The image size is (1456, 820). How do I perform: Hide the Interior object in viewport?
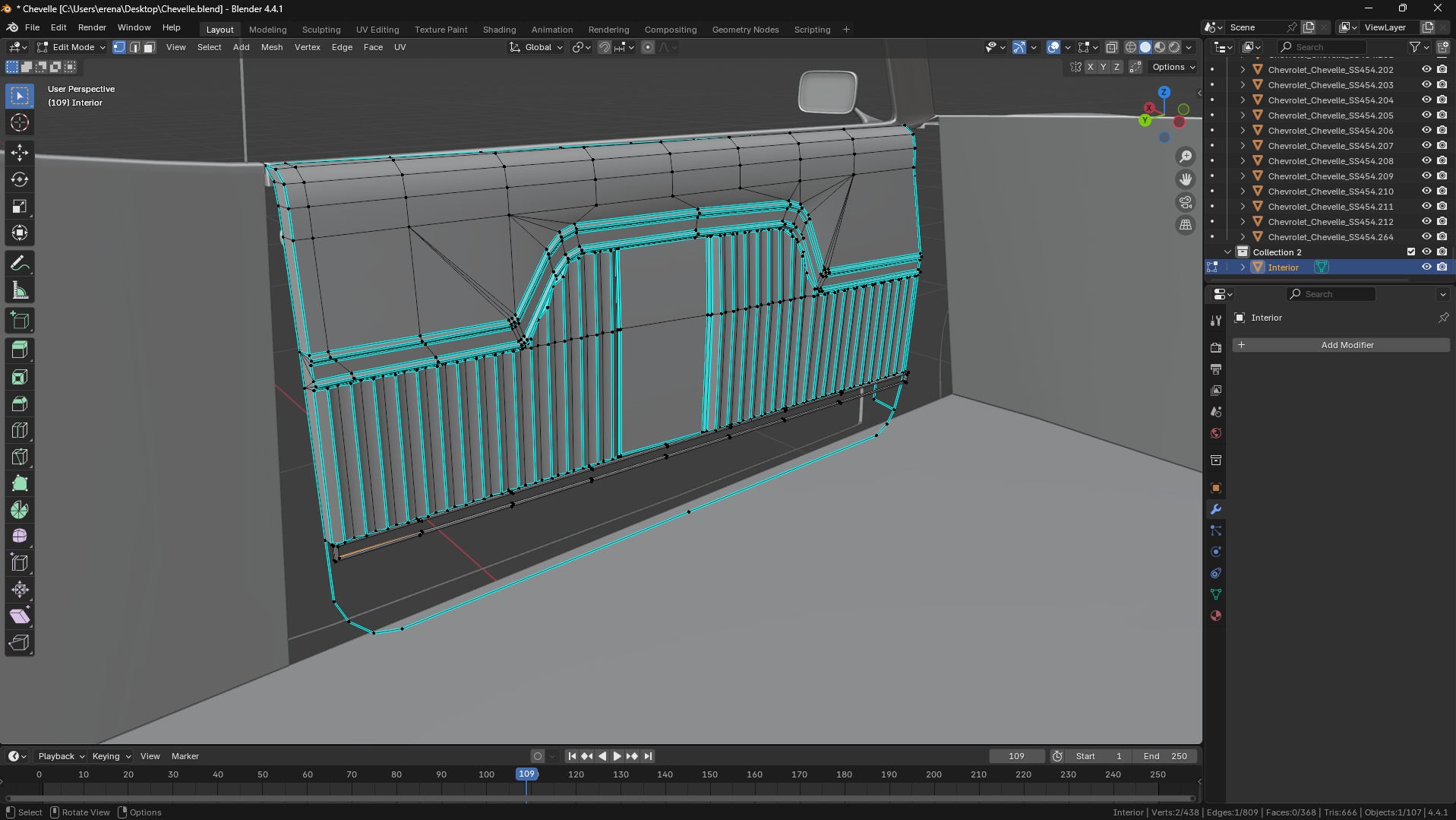pos(1426,268)
